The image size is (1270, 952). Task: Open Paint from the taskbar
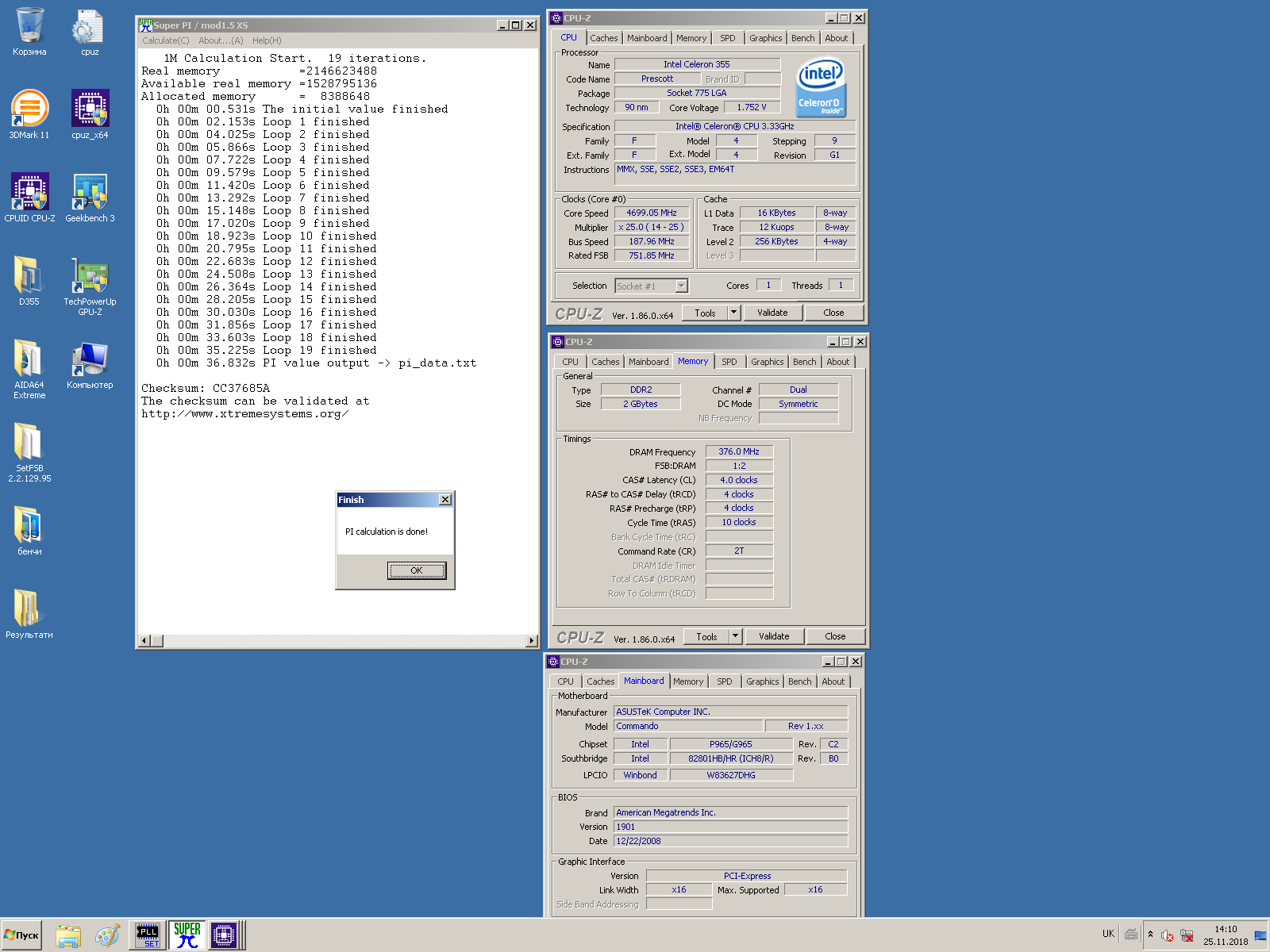click(107, 935)
